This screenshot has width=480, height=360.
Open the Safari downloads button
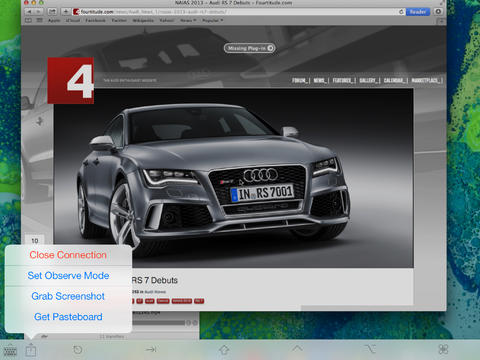click(x=438, y=12)
